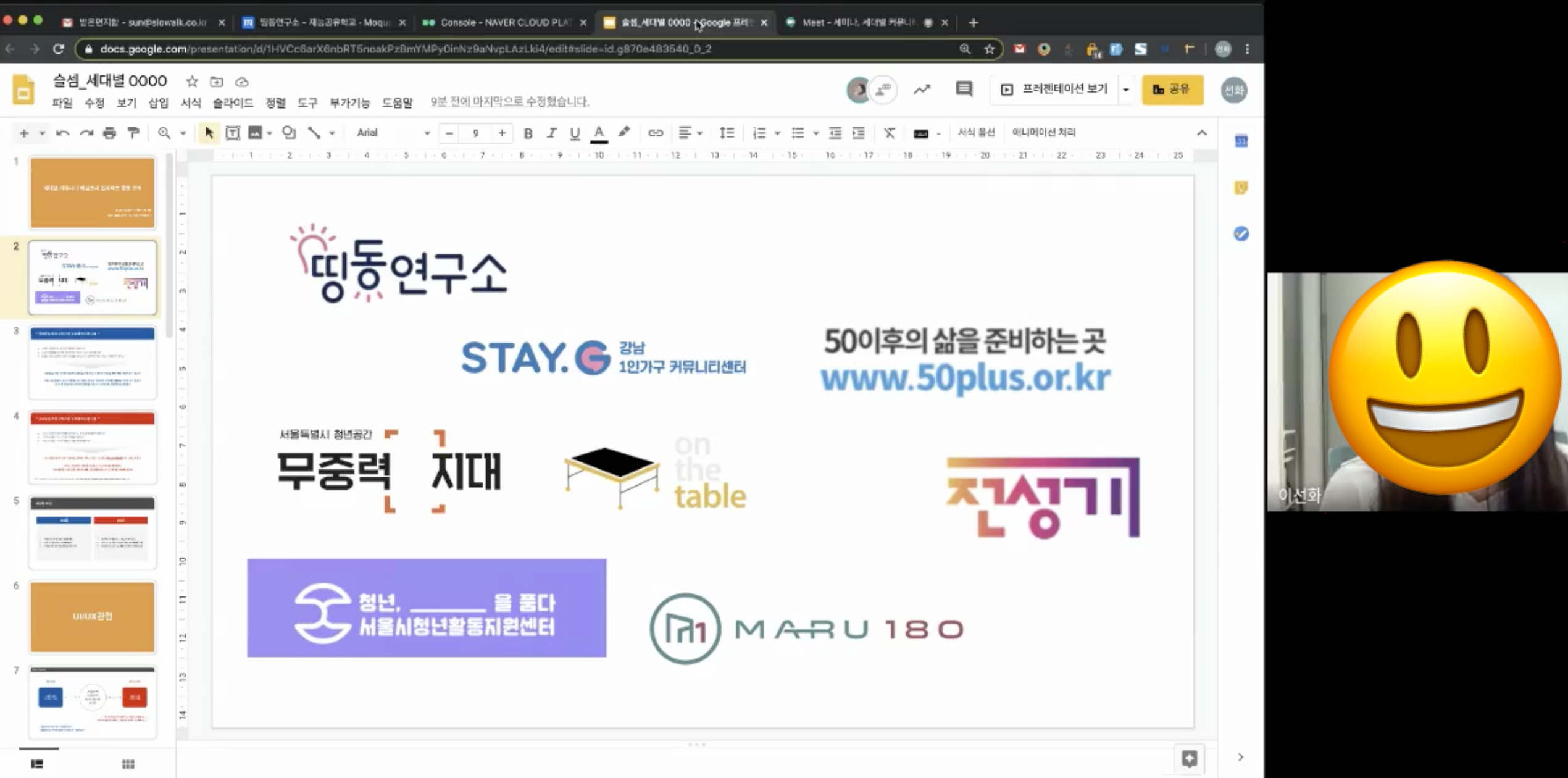Open Google Tasks side panel icon
The height and width of the screenshot is (778, 1568).
1241,233
